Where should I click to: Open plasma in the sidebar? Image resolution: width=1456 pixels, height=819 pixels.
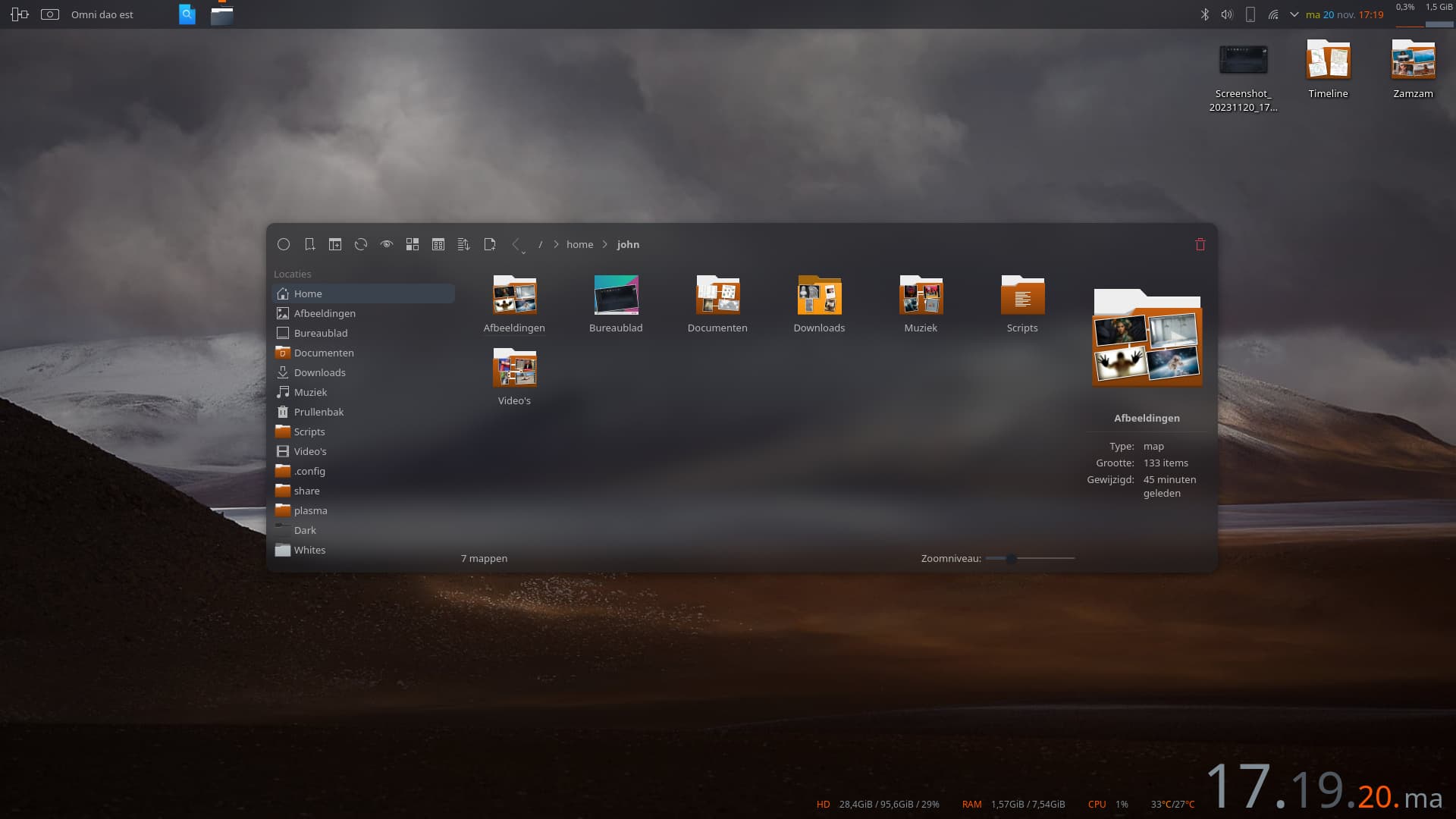[363, 510]
